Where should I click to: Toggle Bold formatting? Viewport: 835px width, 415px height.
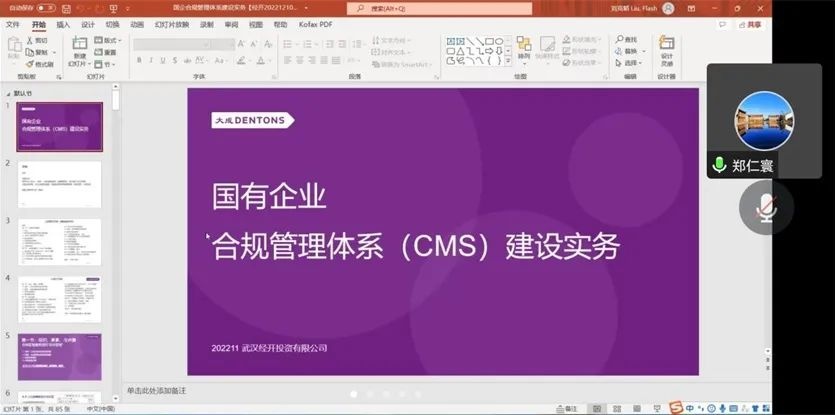click(x=139, y=61)
